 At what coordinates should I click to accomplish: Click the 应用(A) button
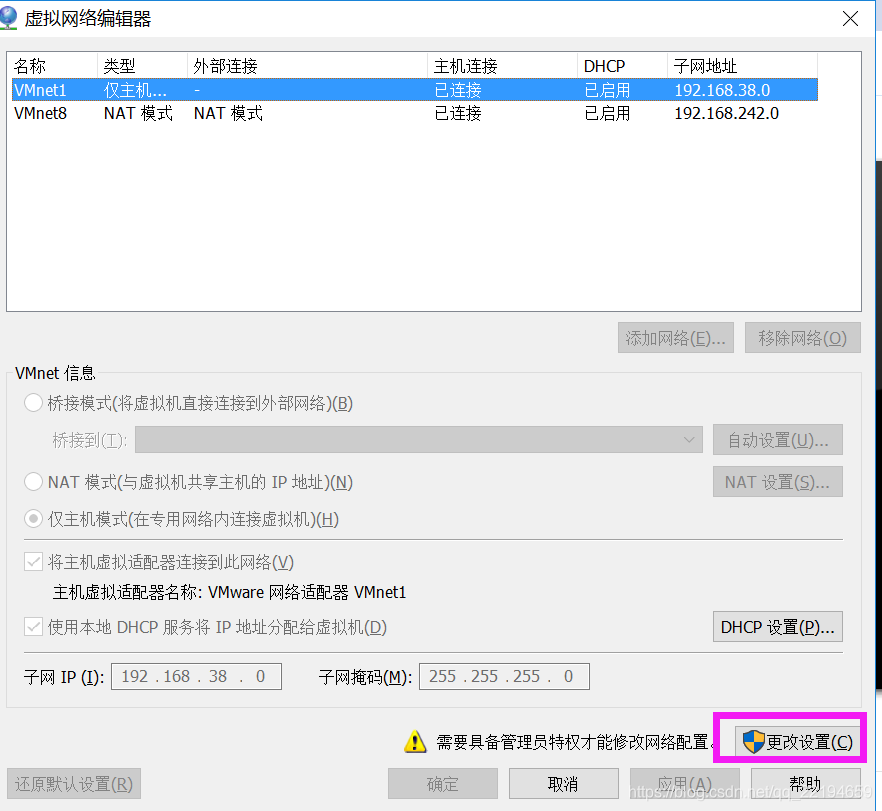tap(685, 783)
